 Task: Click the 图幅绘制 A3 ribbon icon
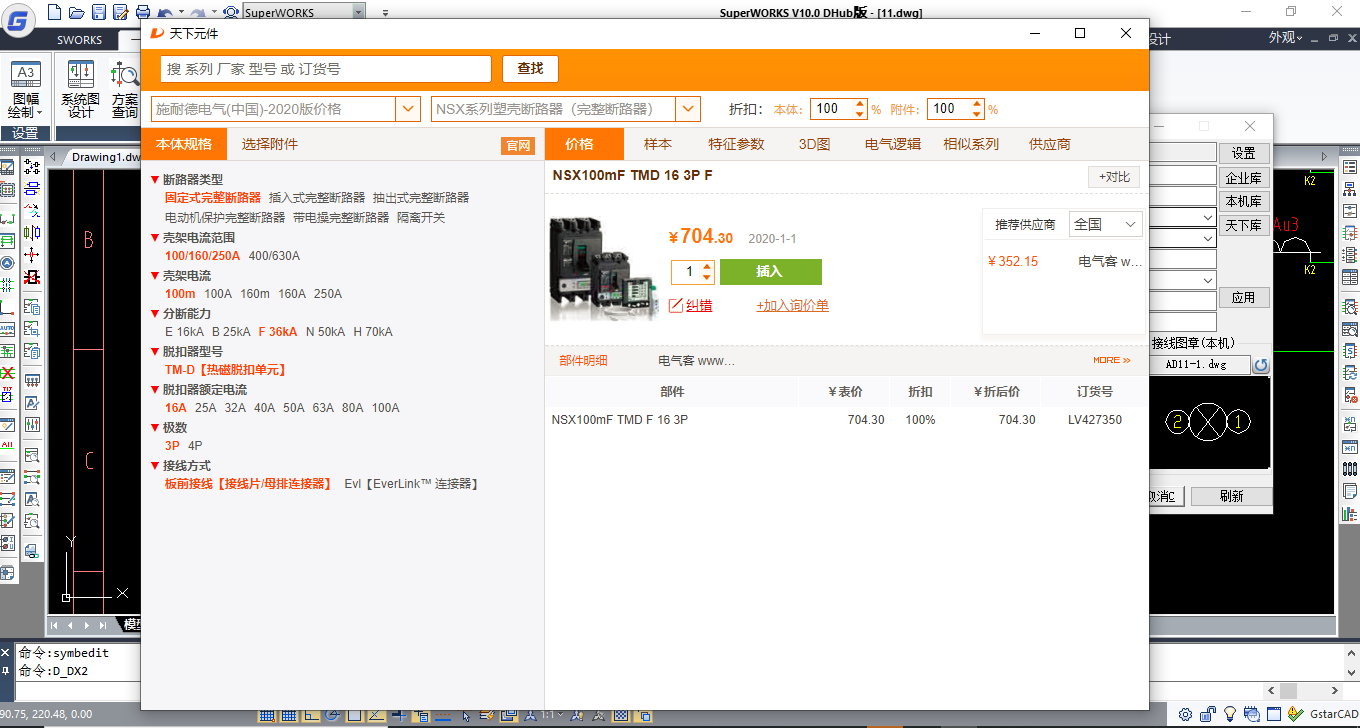pos(25,73)
